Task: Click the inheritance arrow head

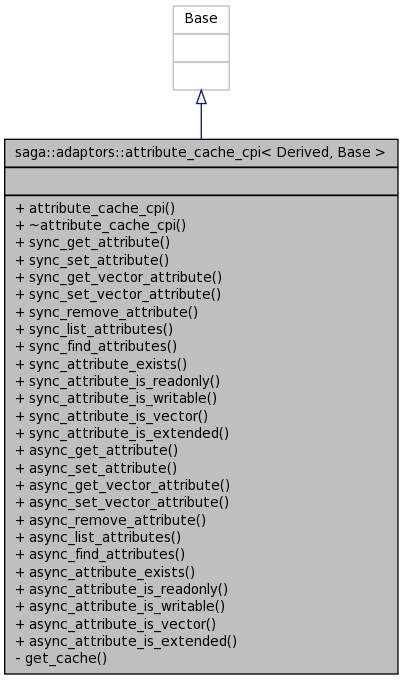Action: point(201,97)
